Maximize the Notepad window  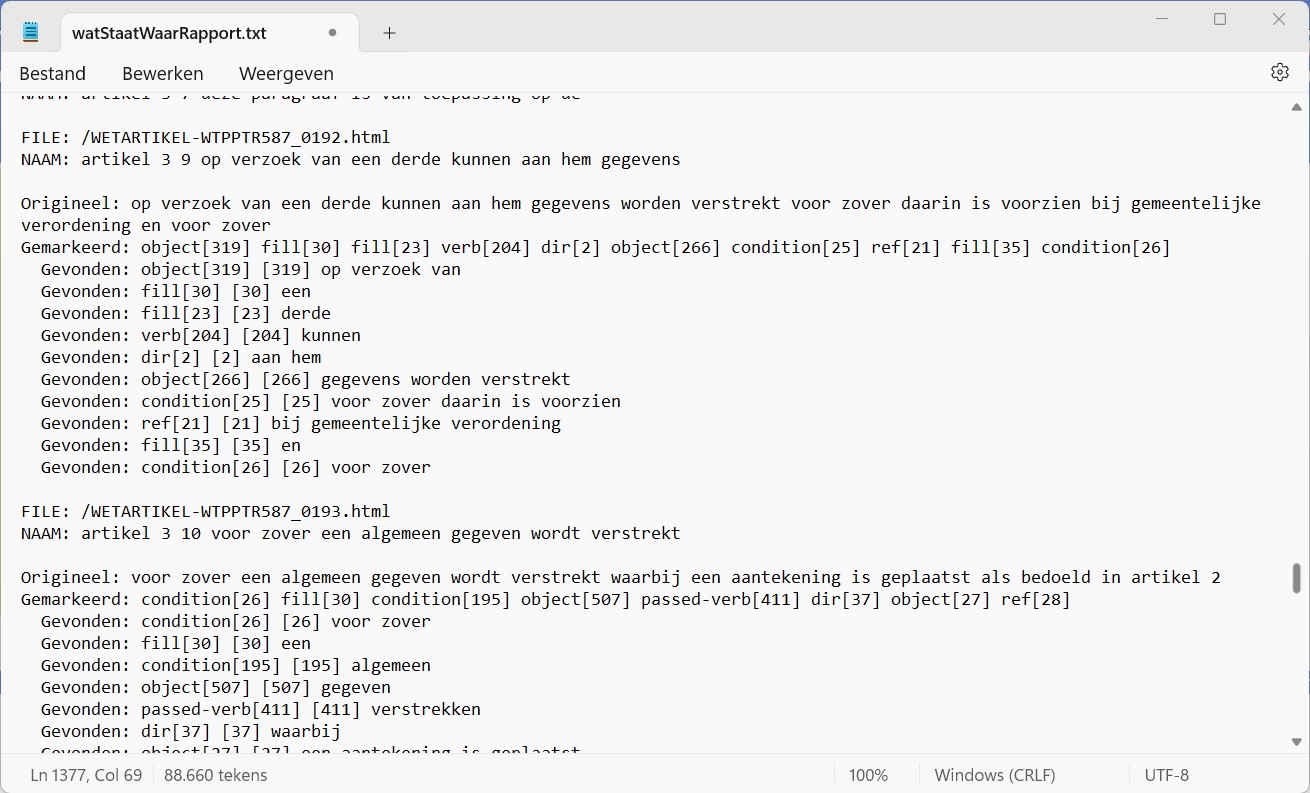1220,19
